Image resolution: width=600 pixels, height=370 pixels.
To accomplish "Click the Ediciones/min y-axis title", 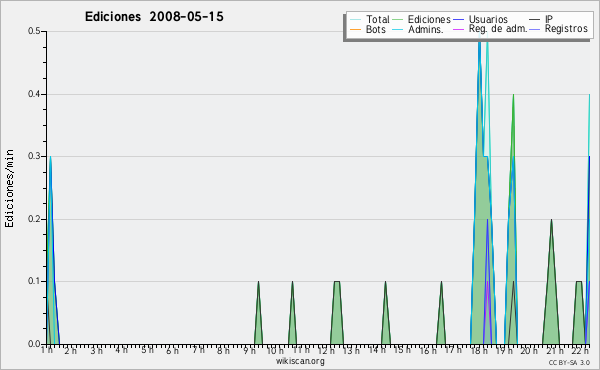I will 9,188.
